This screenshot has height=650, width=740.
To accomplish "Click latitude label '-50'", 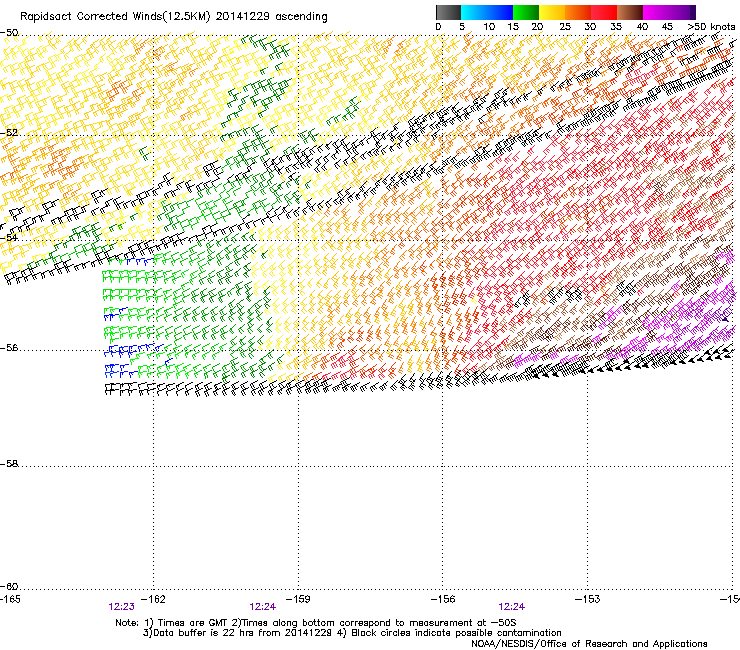I will pos(9,33).
